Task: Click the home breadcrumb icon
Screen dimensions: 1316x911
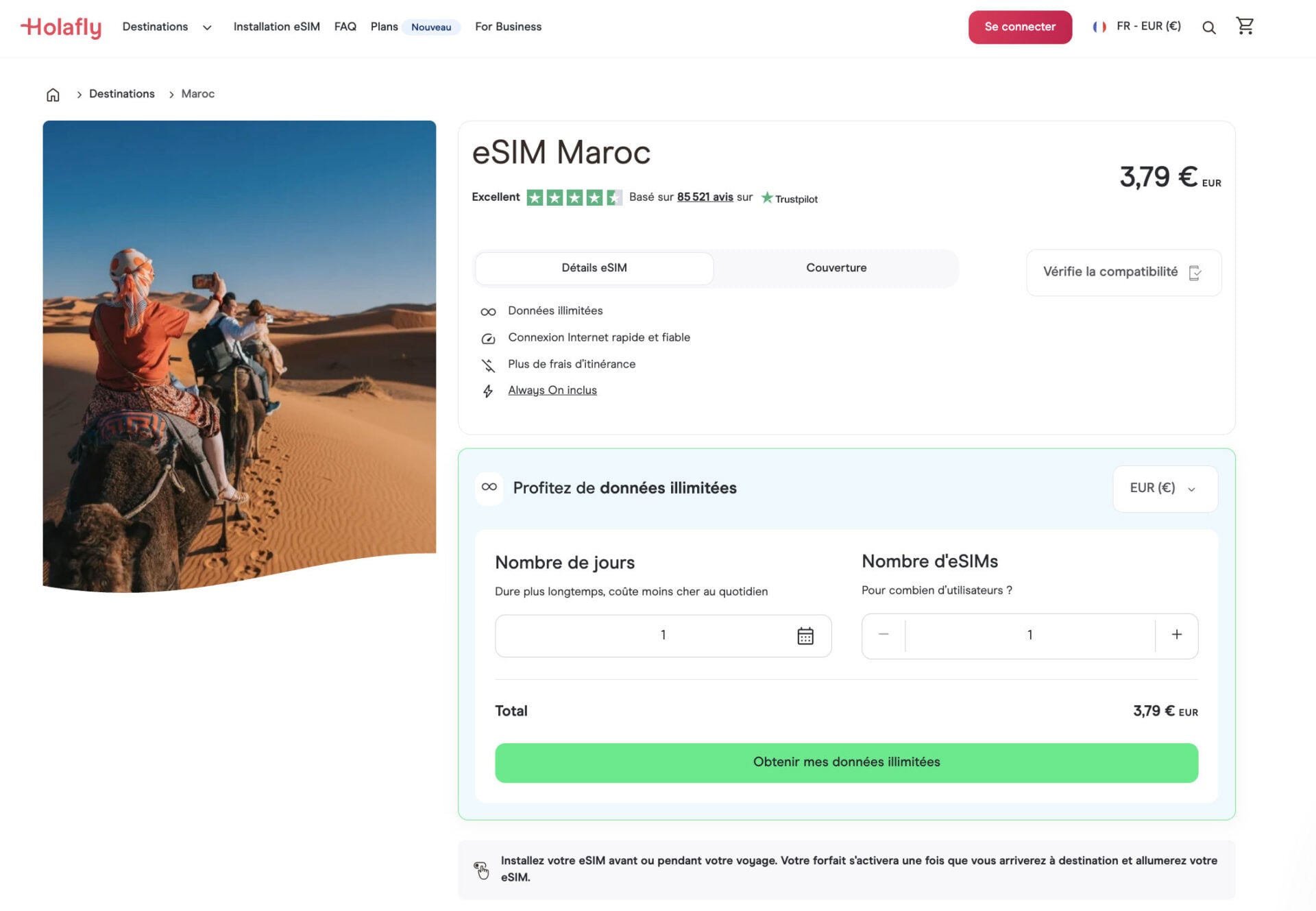Action: point(53,94)
